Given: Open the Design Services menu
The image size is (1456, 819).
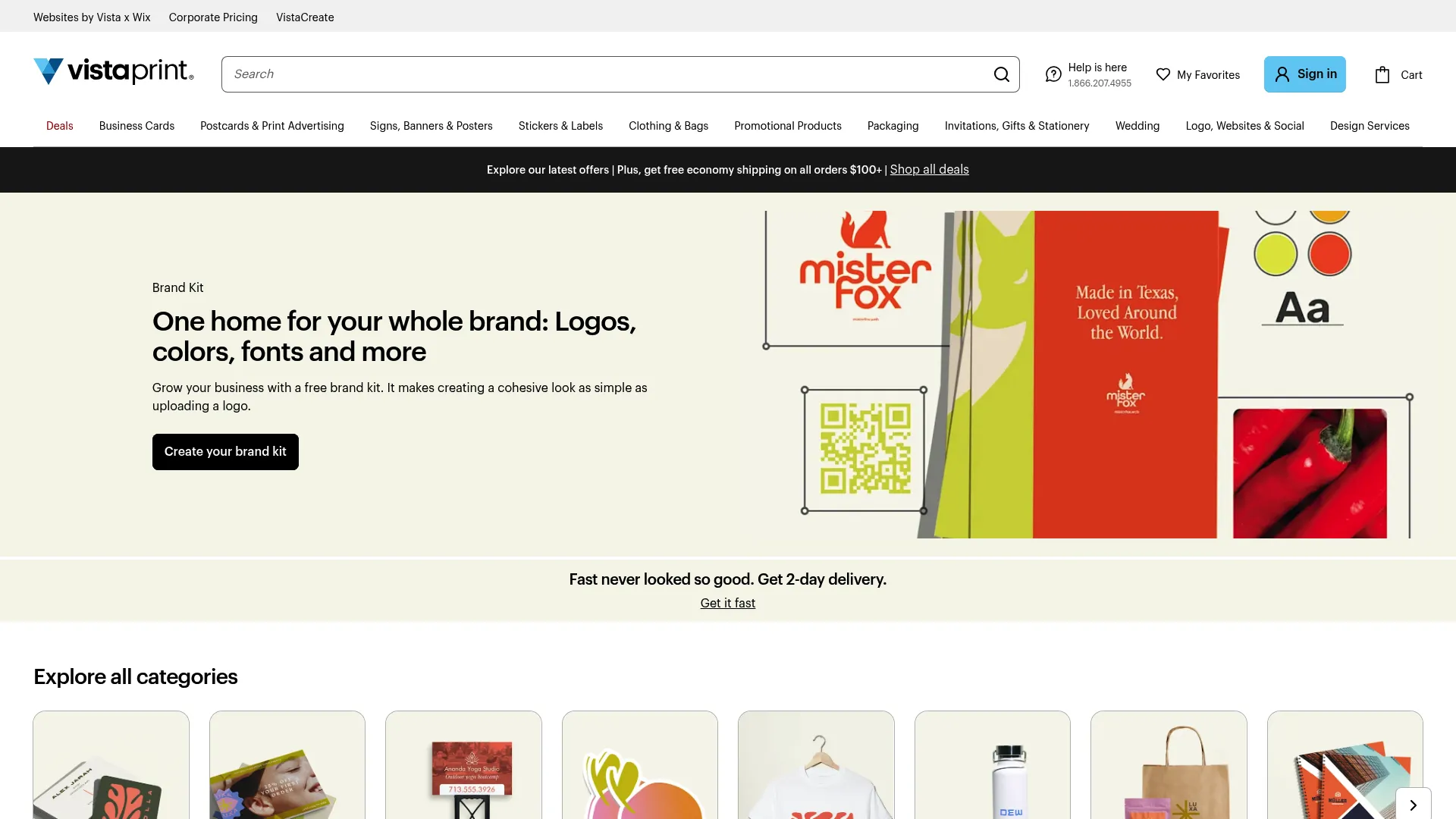Looking at the screenshot, I should [1370, 126].
